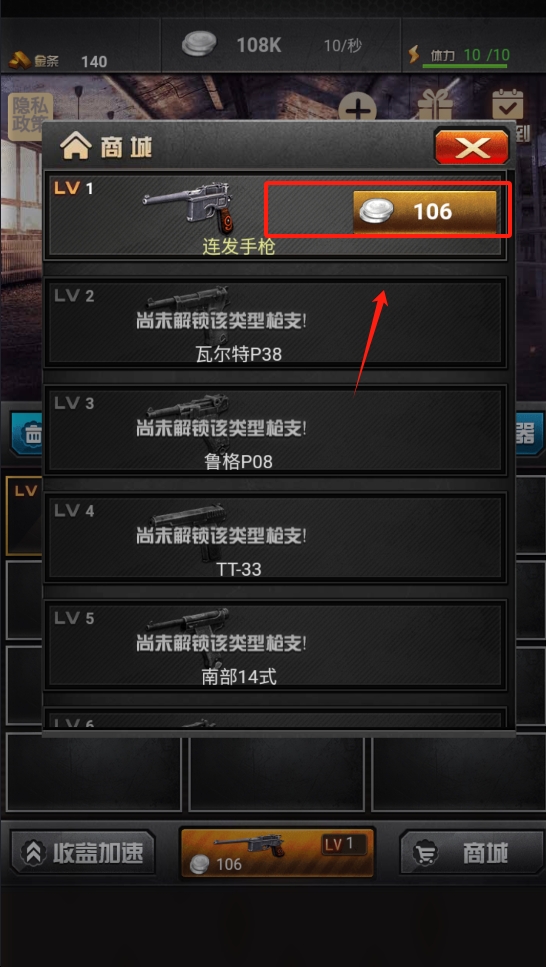Viewport: 546px width, 967px height.
Task: Open the 收益加速 income boost button
Action: pyautogui.click(x=83, y=852)
